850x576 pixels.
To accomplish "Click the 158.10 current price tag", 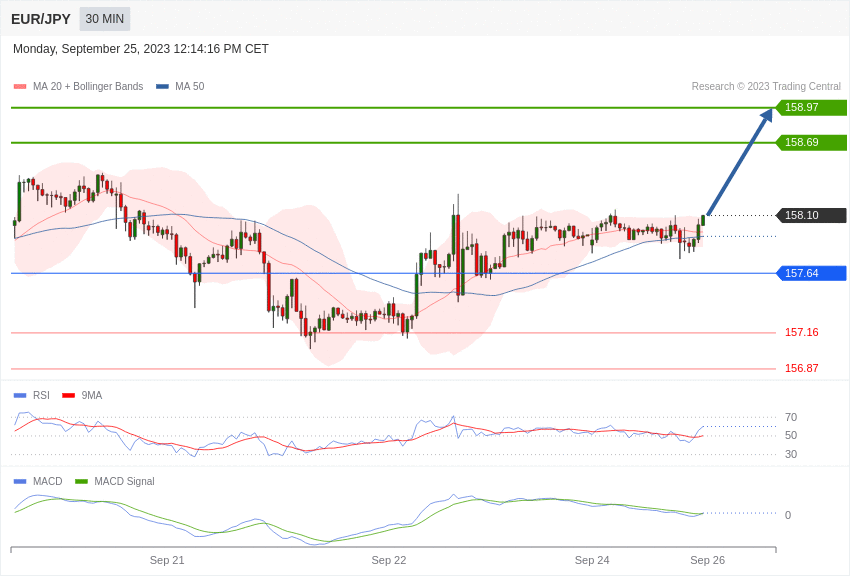I will (812, 215).
